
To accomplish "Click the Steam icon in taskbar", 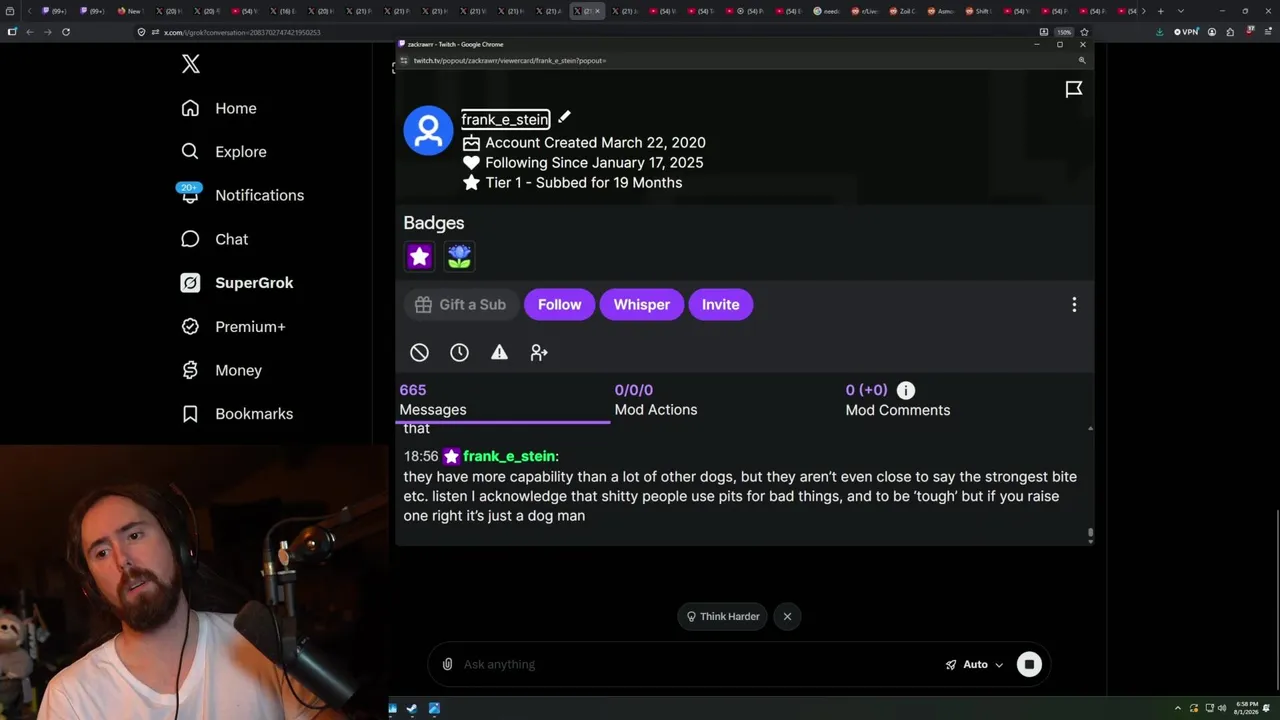I will (411, 709).
